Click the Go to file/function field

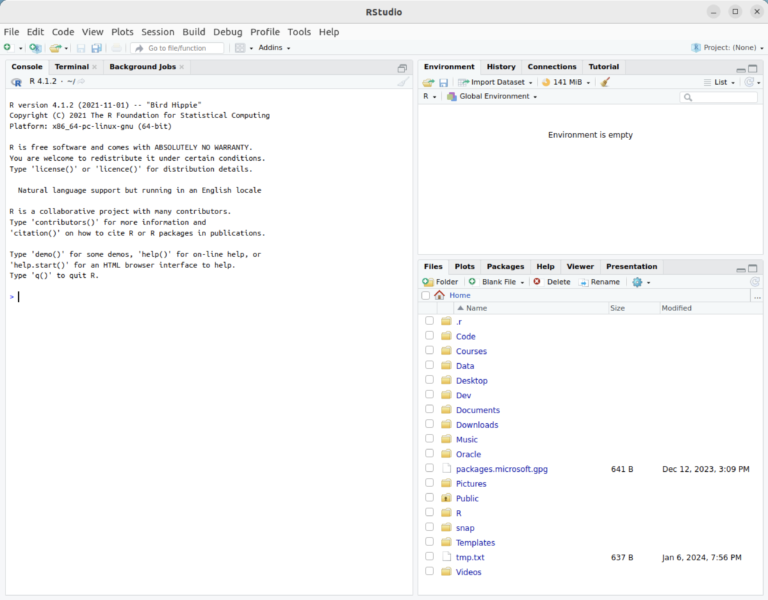pos(177,48)
